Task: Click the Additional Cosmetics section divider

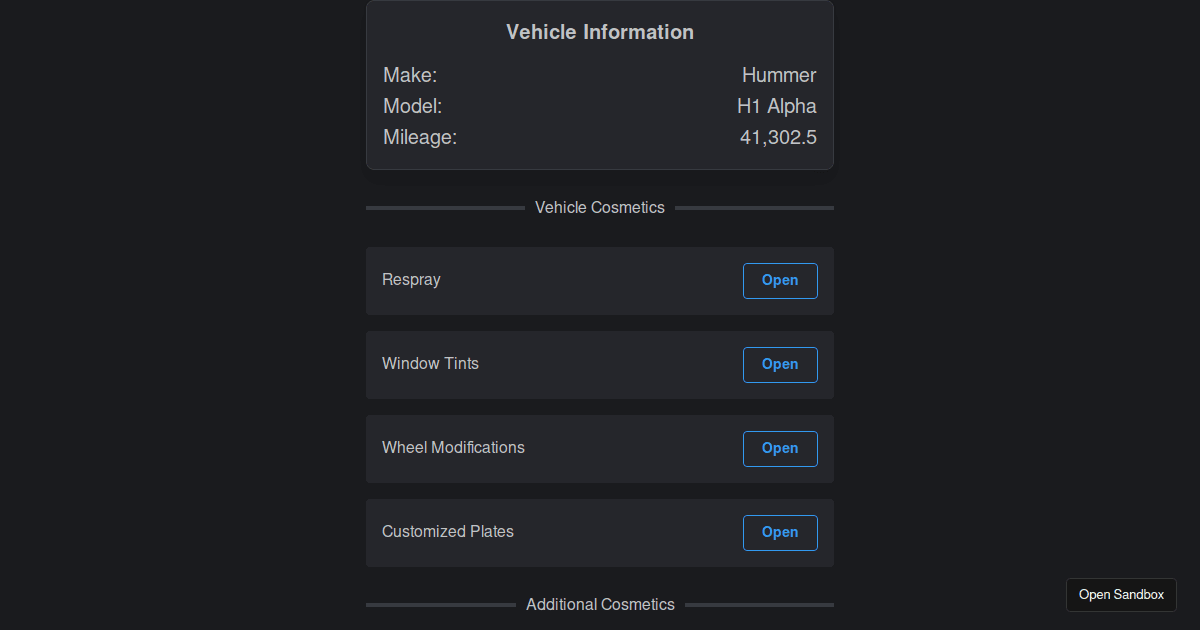Action: coord(600,605)
